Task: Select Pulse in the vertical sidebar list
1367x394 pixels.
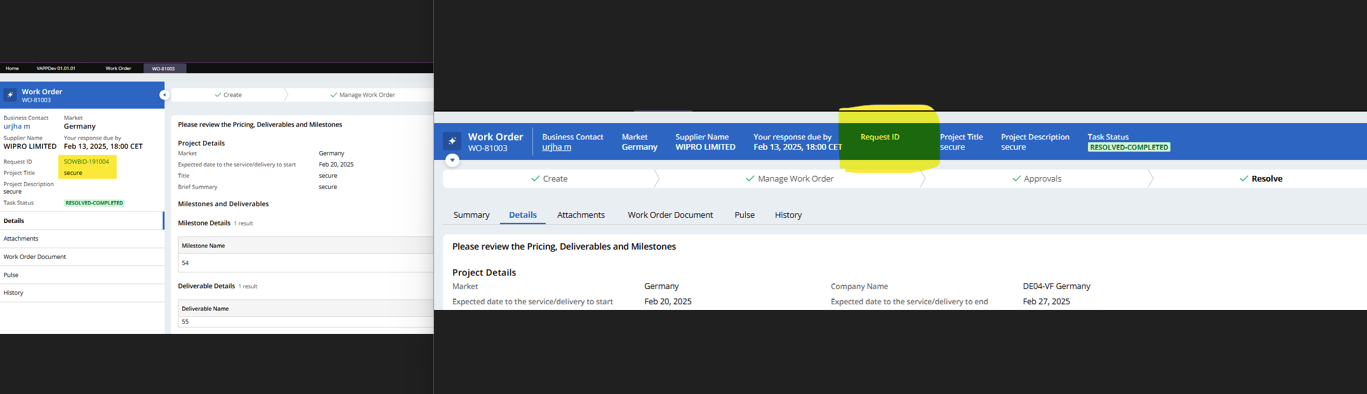Action: tap(81, 275)
